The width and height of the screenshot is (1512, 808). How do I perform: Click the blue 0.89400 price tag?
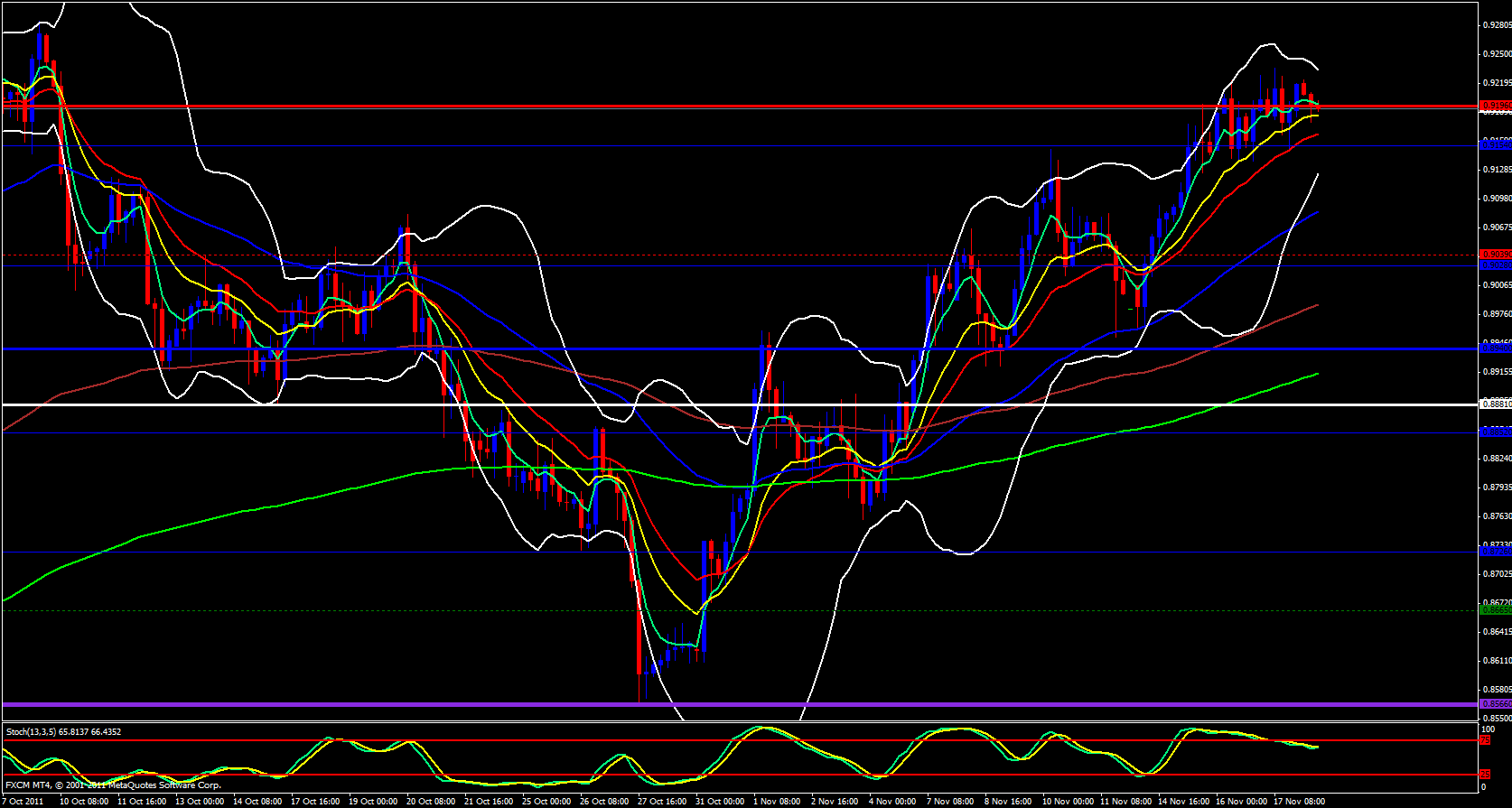click(x=1495, y=348)
